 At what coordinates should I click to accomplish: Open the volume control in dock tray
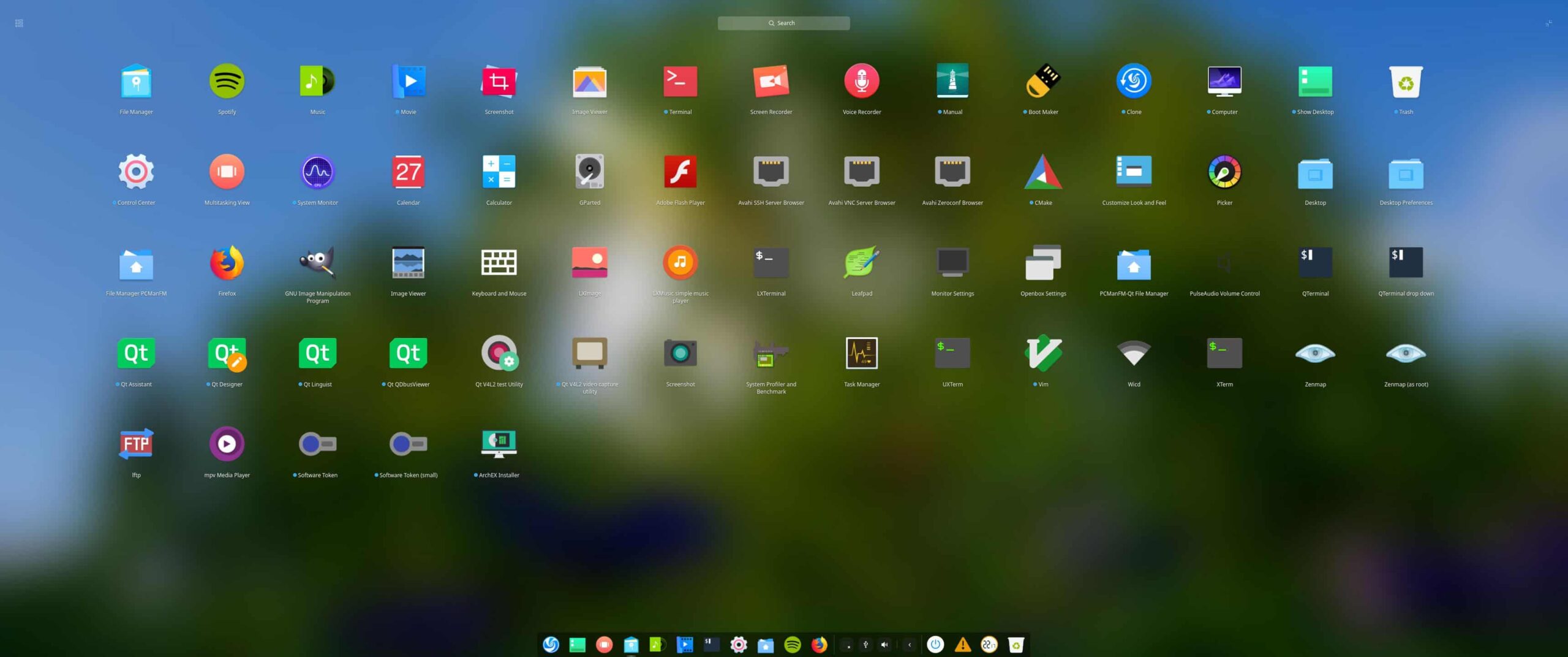(x=884, y=645)
